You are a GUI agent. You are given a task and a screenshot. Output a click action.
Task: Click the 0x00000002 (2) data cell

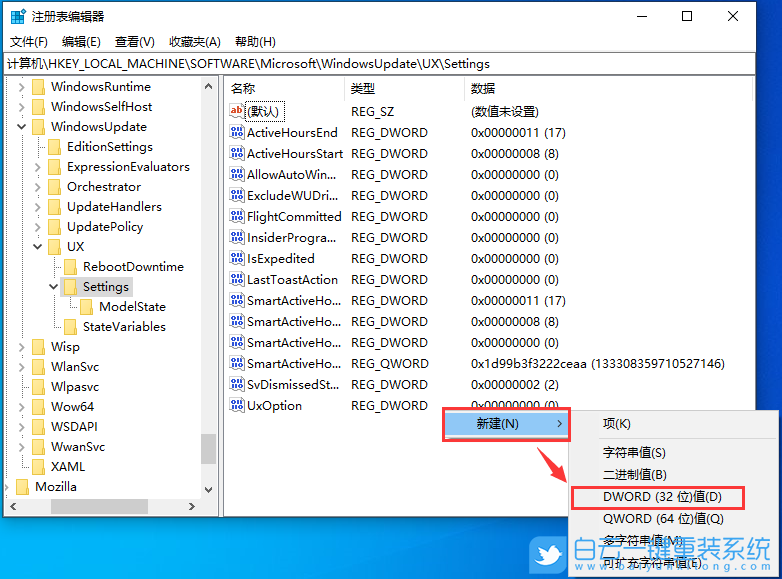tap(515, 385)
